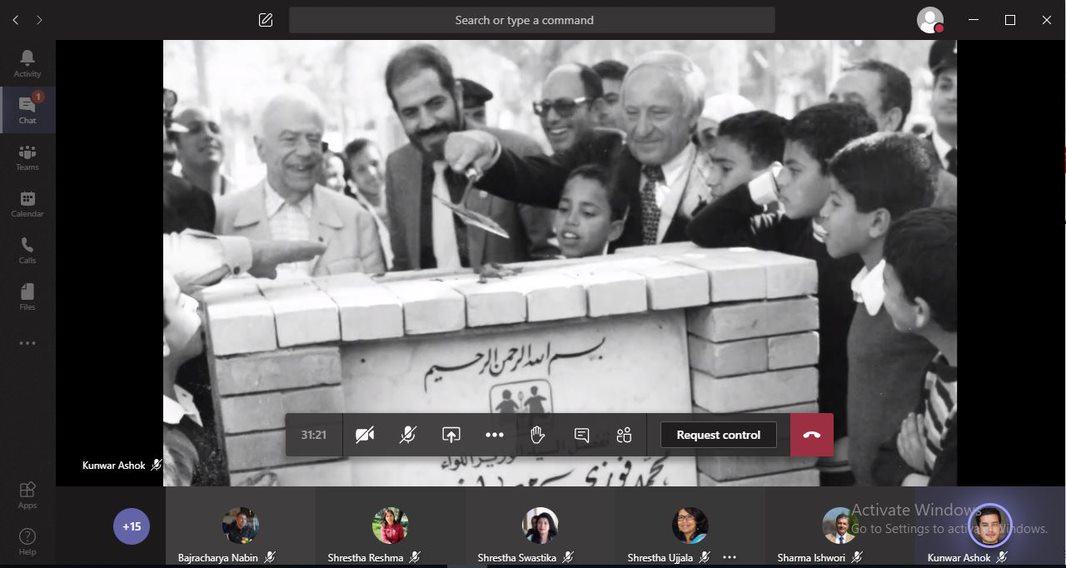This screenshot has height=568, width=1066.
Task: Click the search or command box
Action: point(531,20)
